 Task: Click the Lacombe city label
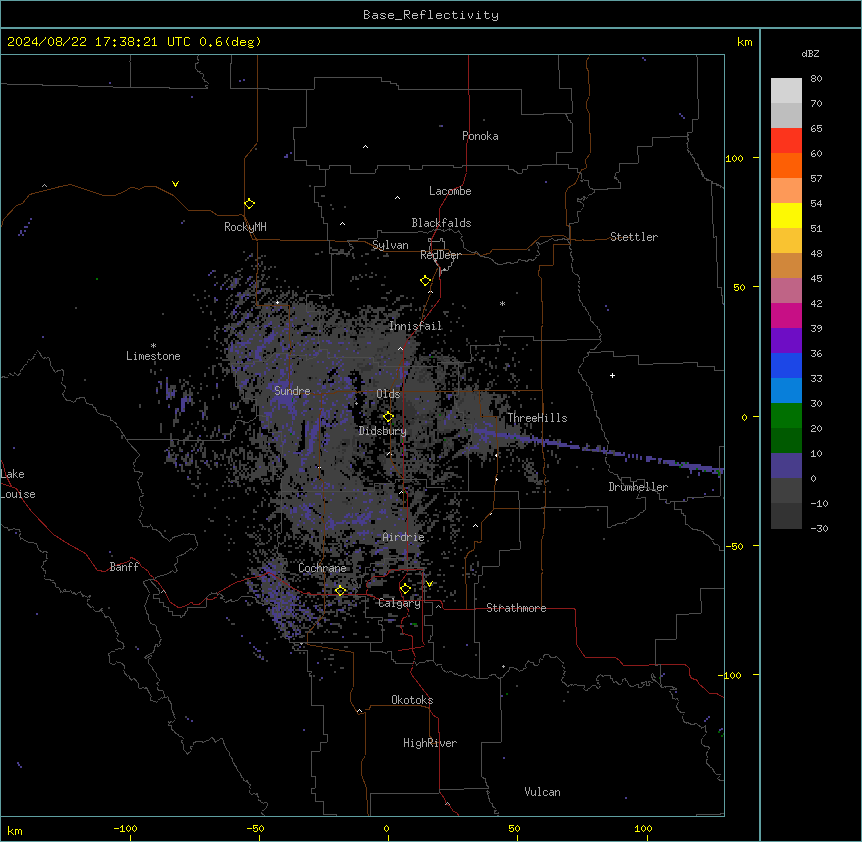coord(450,191)
